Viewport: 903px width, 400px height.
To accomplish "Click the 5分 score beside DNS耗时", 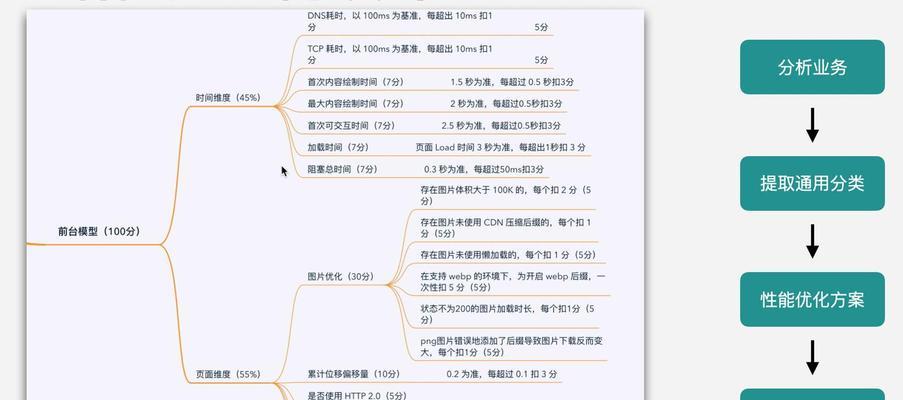I will pos(541,27).
